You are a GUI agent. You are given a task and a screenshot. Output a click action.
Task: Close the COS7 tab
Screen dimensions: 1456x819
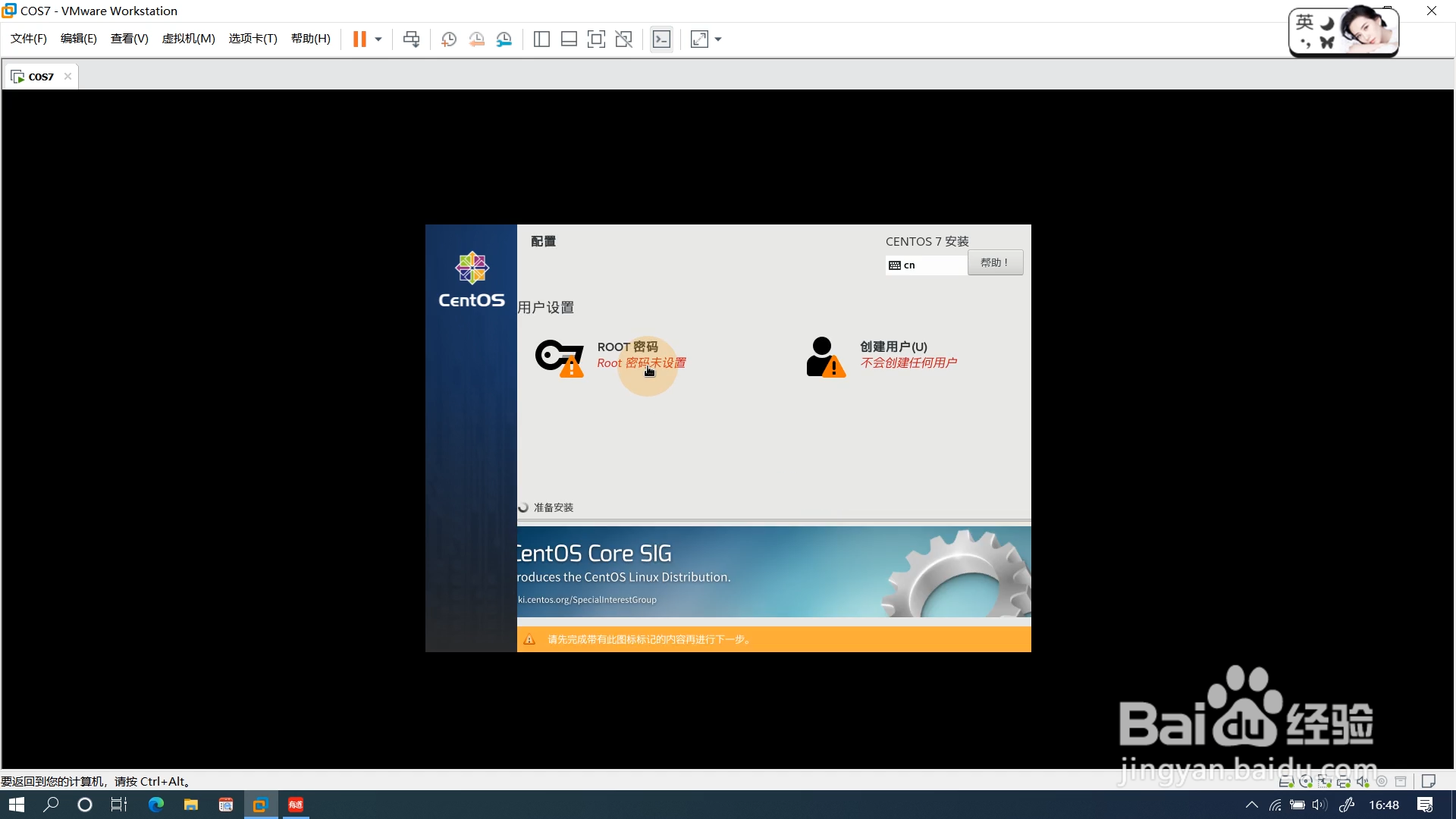pyautogui.click(x=67, y=77)
